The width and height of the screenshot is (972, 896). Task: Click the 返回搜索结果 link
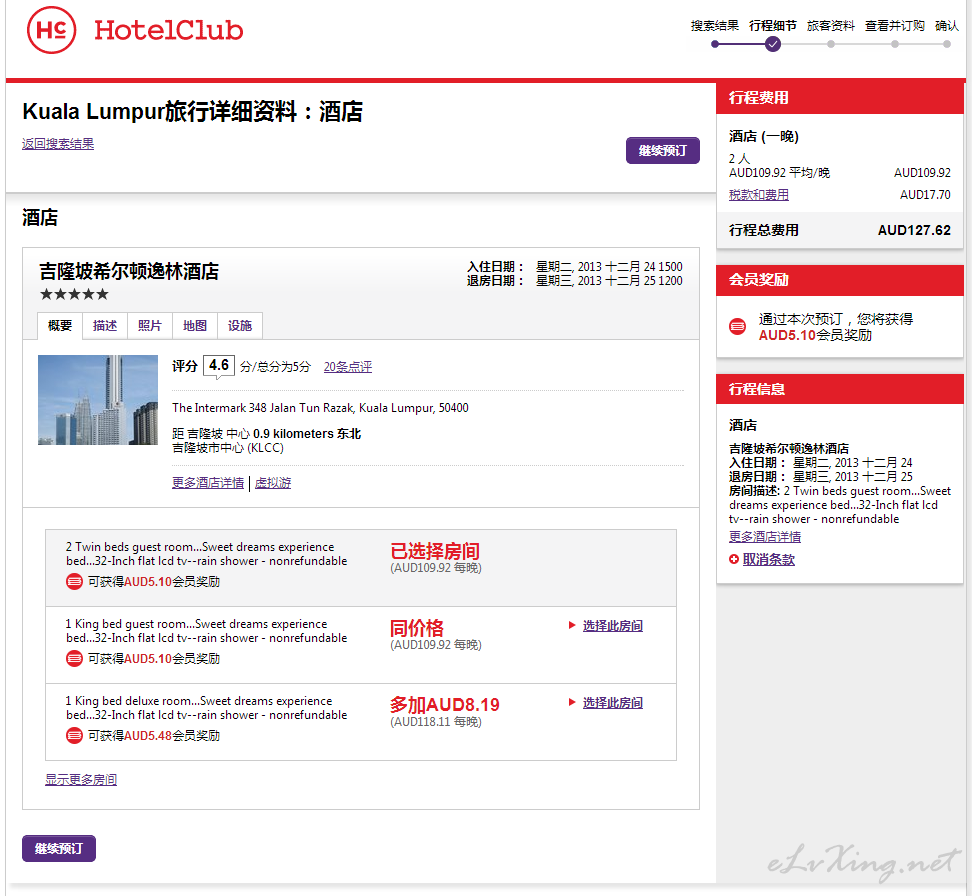[x=58, y=144]
